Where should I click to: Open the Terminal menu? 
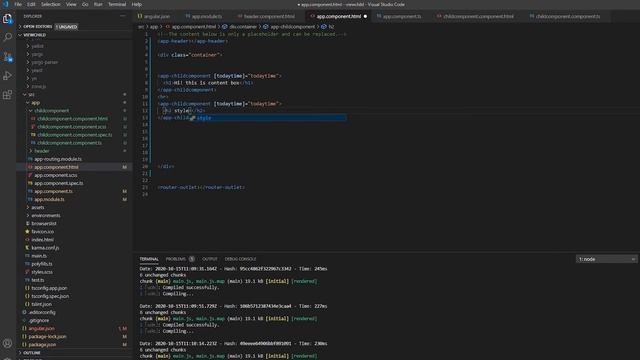click(x=117, y=4)
